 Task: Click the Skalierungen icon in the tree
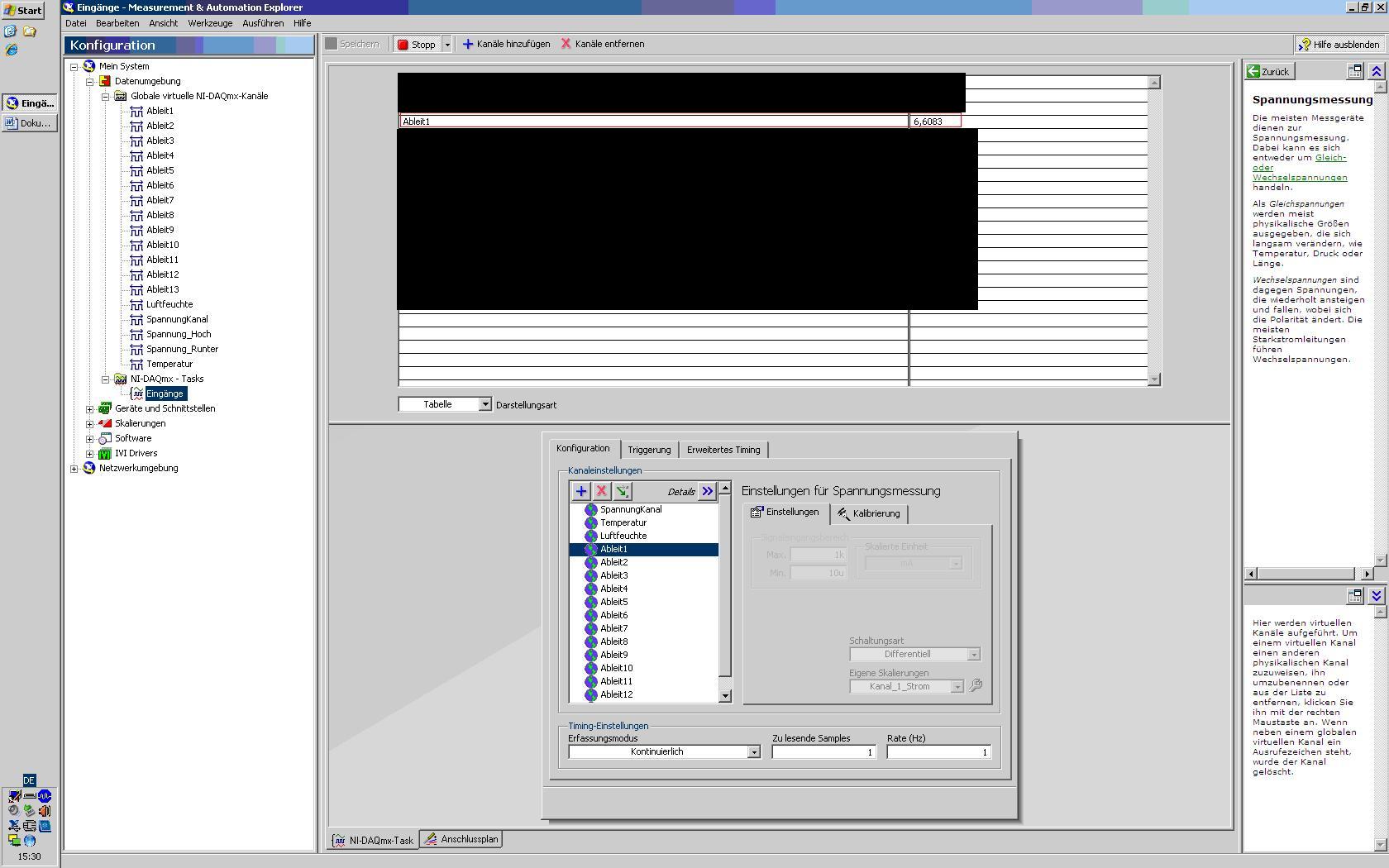pos(105,423)
